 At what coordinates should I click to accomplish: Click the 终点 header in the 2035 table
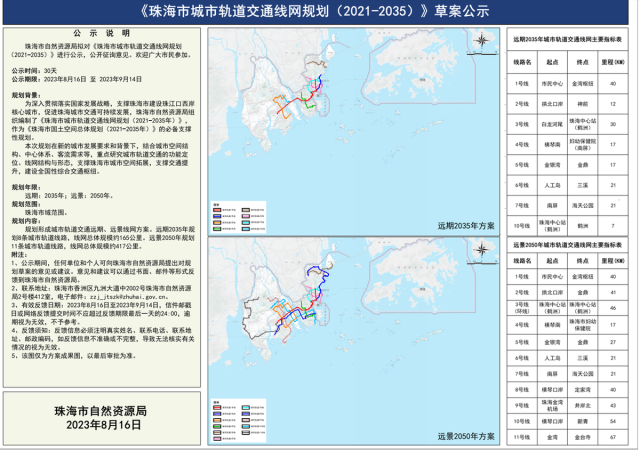tap(582, 62)
